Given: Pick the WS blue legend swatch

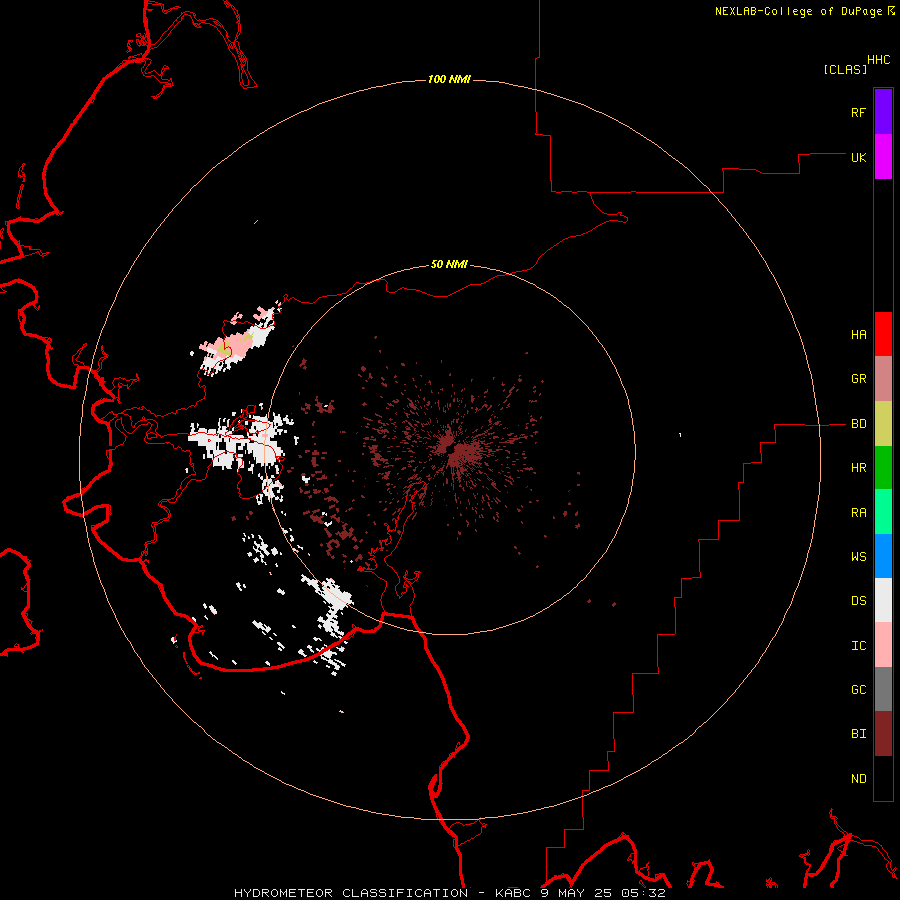Looking at the screenshot, I should coord(883,556).
